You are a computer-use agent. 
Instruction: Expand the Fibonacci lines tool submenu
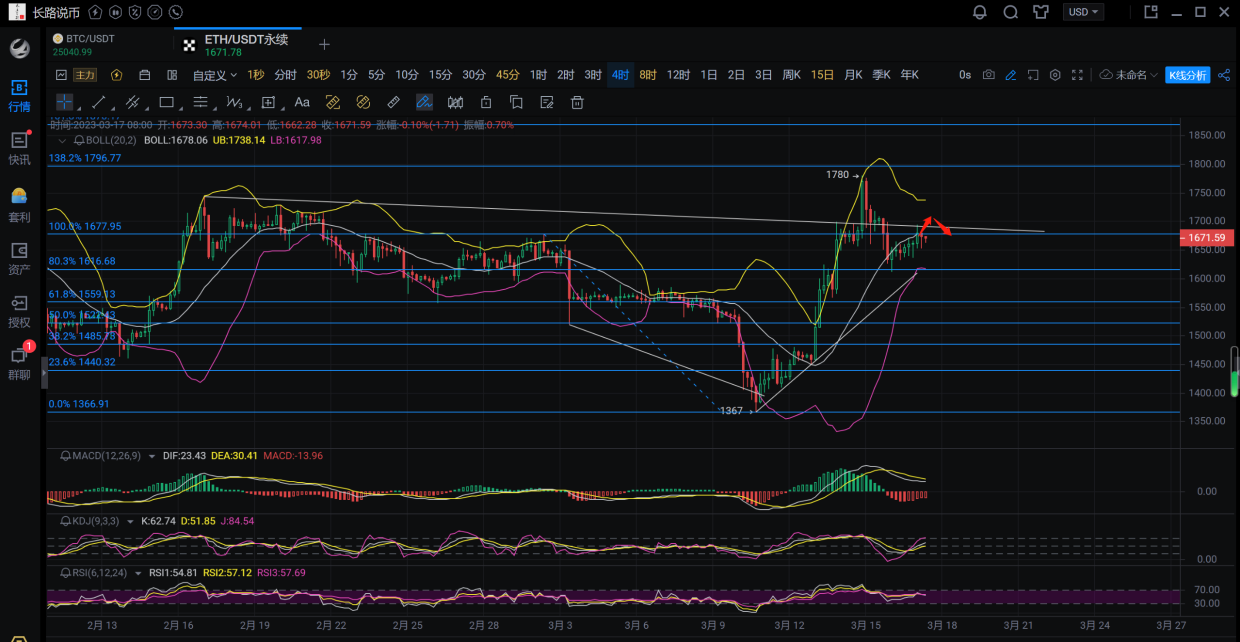[215, 108]
